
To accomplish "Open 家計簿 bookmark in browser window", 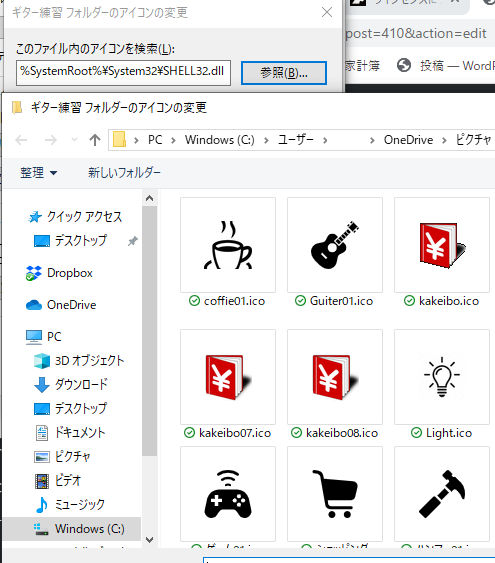I will [x=362, y=66].
